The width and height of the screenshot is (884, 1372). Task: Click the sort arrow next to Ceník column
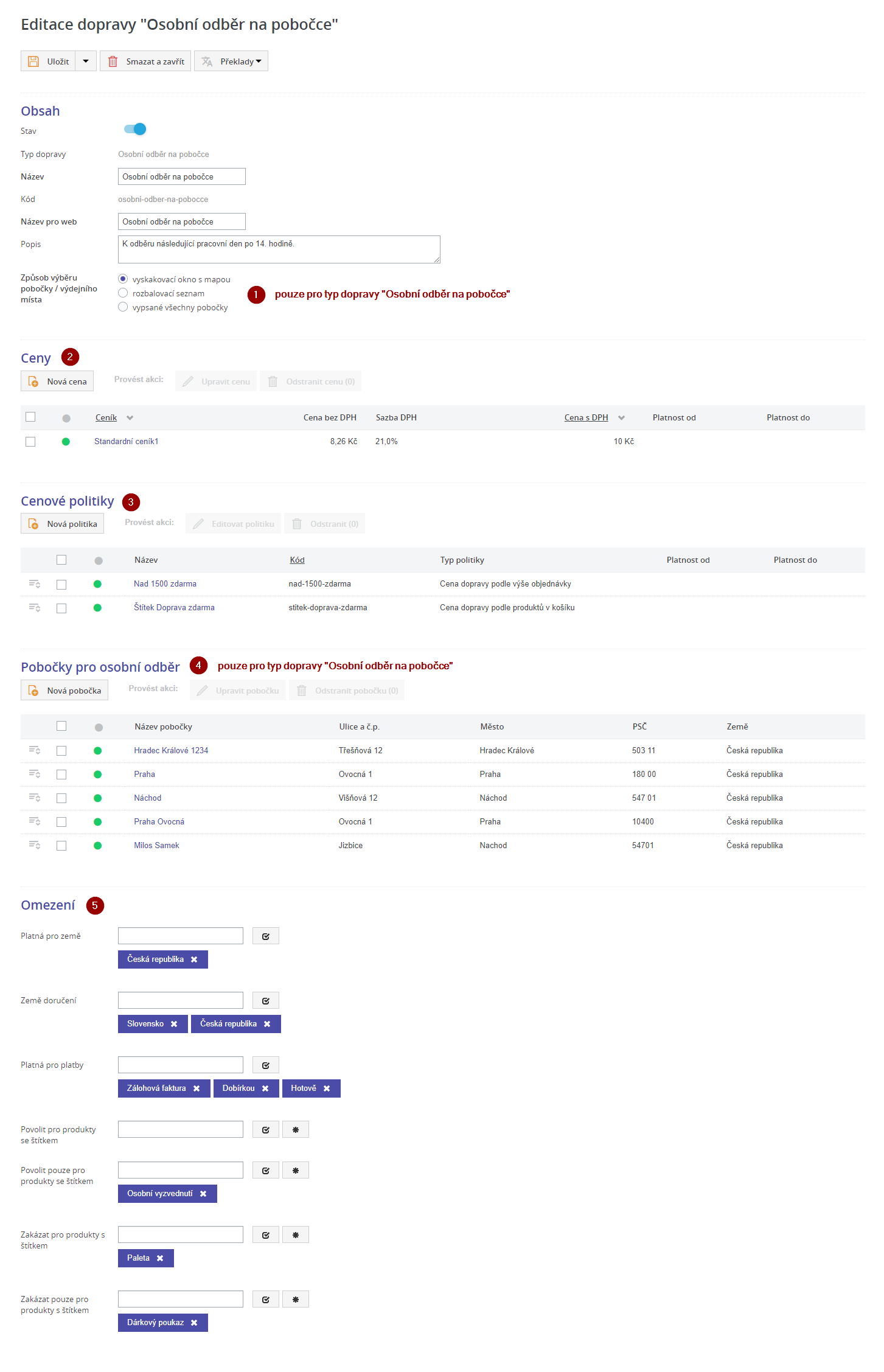tap(130, 418)
